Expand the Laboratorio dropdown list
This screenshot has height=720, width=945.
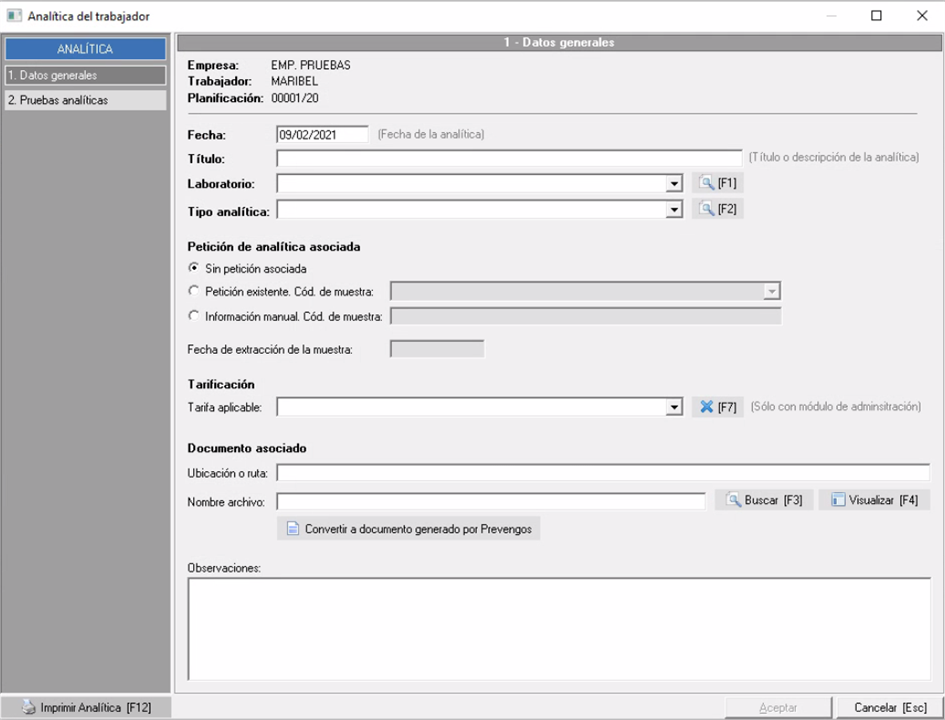[674, 184]
